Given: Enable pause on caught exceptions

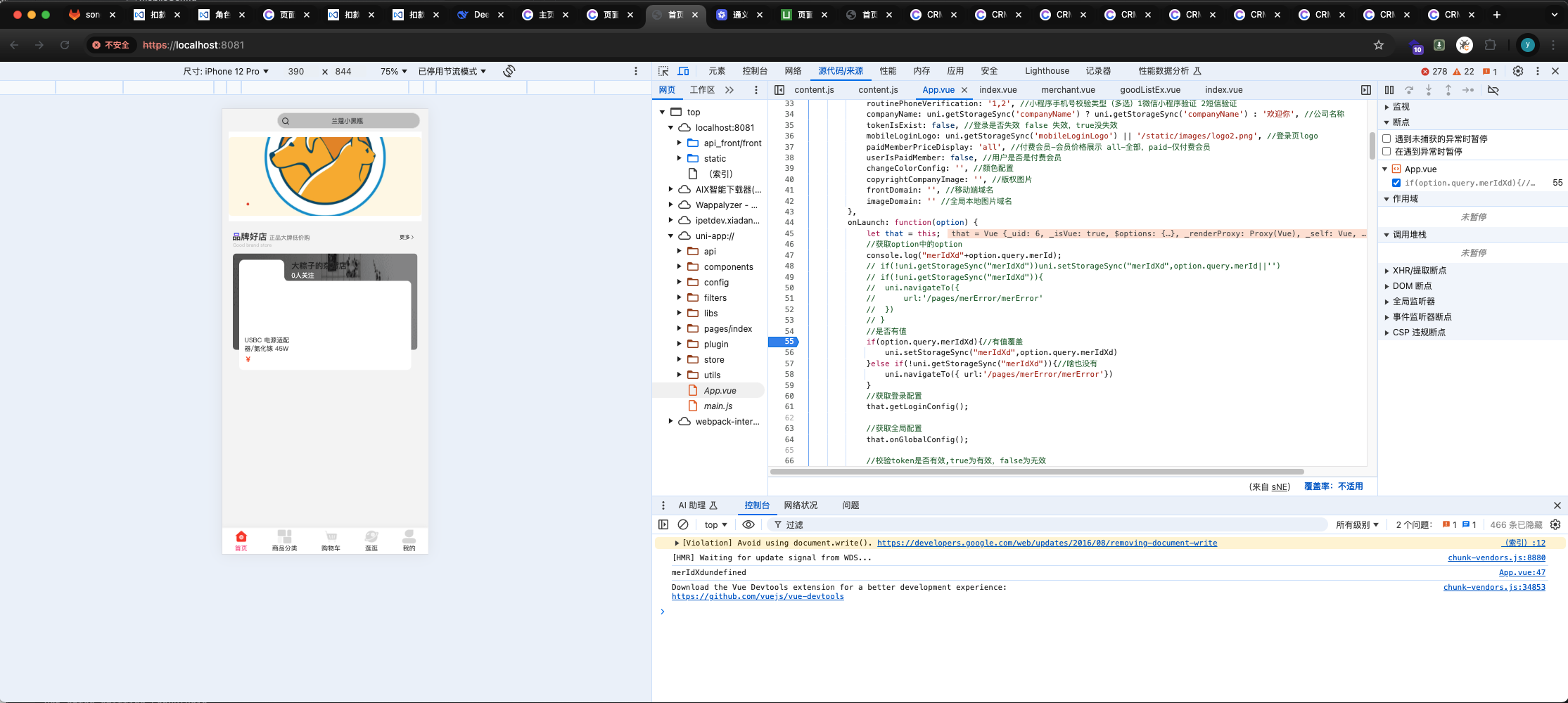Looking at the screenshot, I should pyautogui.click(x=1387, y=151).
